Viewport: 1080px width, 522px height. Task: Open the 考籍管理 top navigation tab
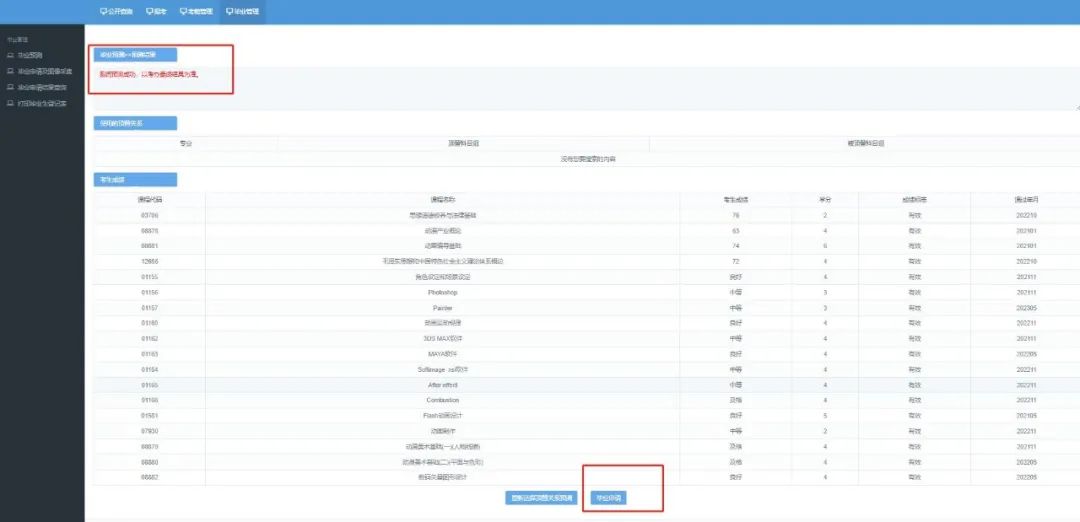point(196,12)
